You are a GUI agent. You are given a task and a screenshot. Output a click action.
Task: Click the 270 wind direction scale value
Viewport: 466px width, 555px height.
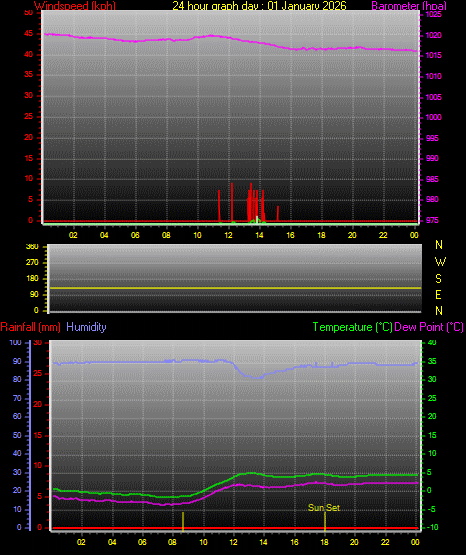pos(32,263)
